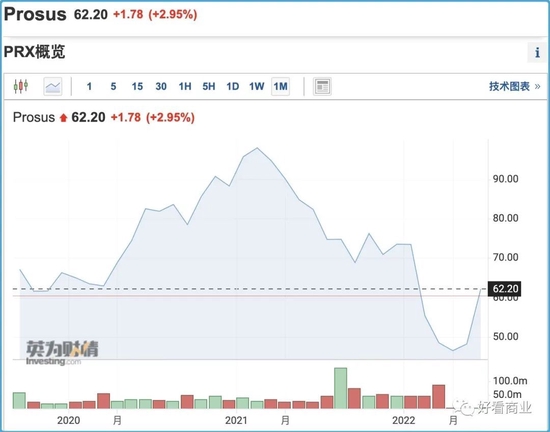The image size is (550, 432).
Task: Click the 50.00 axis label
Action: tap(505, 337)
